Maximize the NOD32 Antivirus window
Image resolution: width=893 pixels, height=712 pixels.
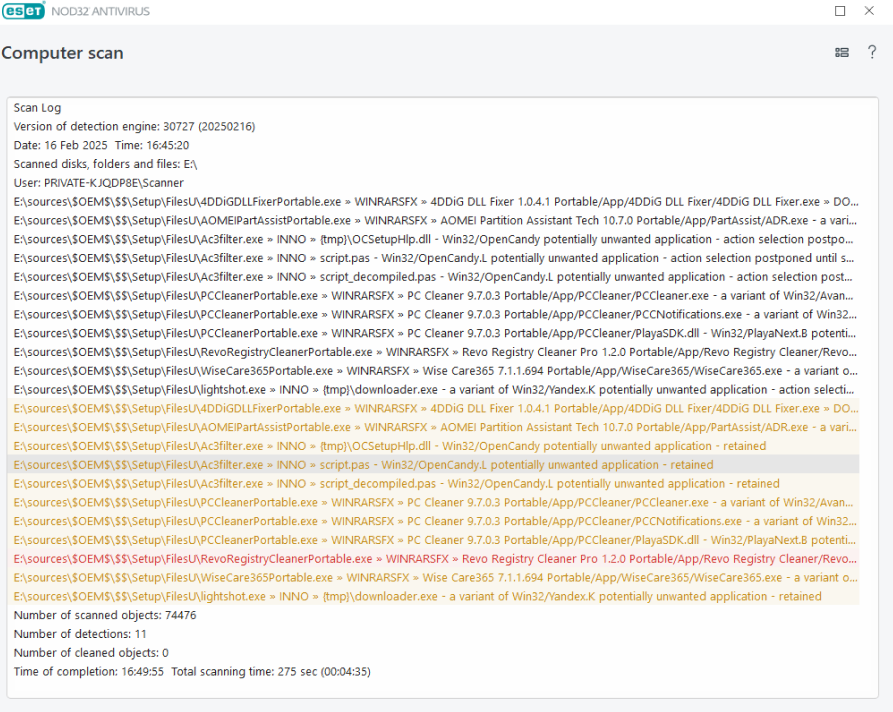pos(840,11)
